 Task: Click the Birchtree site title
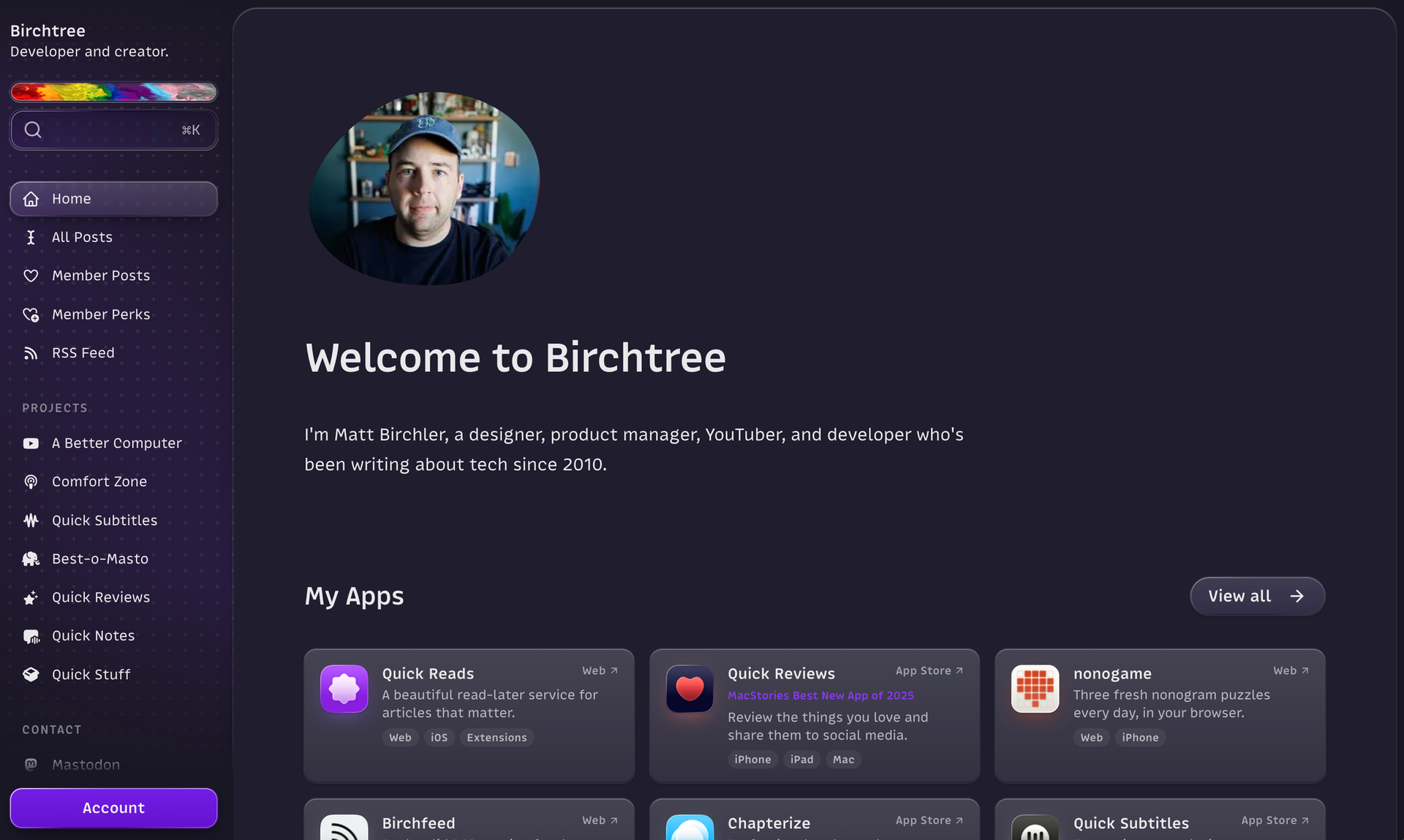pyautogui.click(x=48, y=31)
